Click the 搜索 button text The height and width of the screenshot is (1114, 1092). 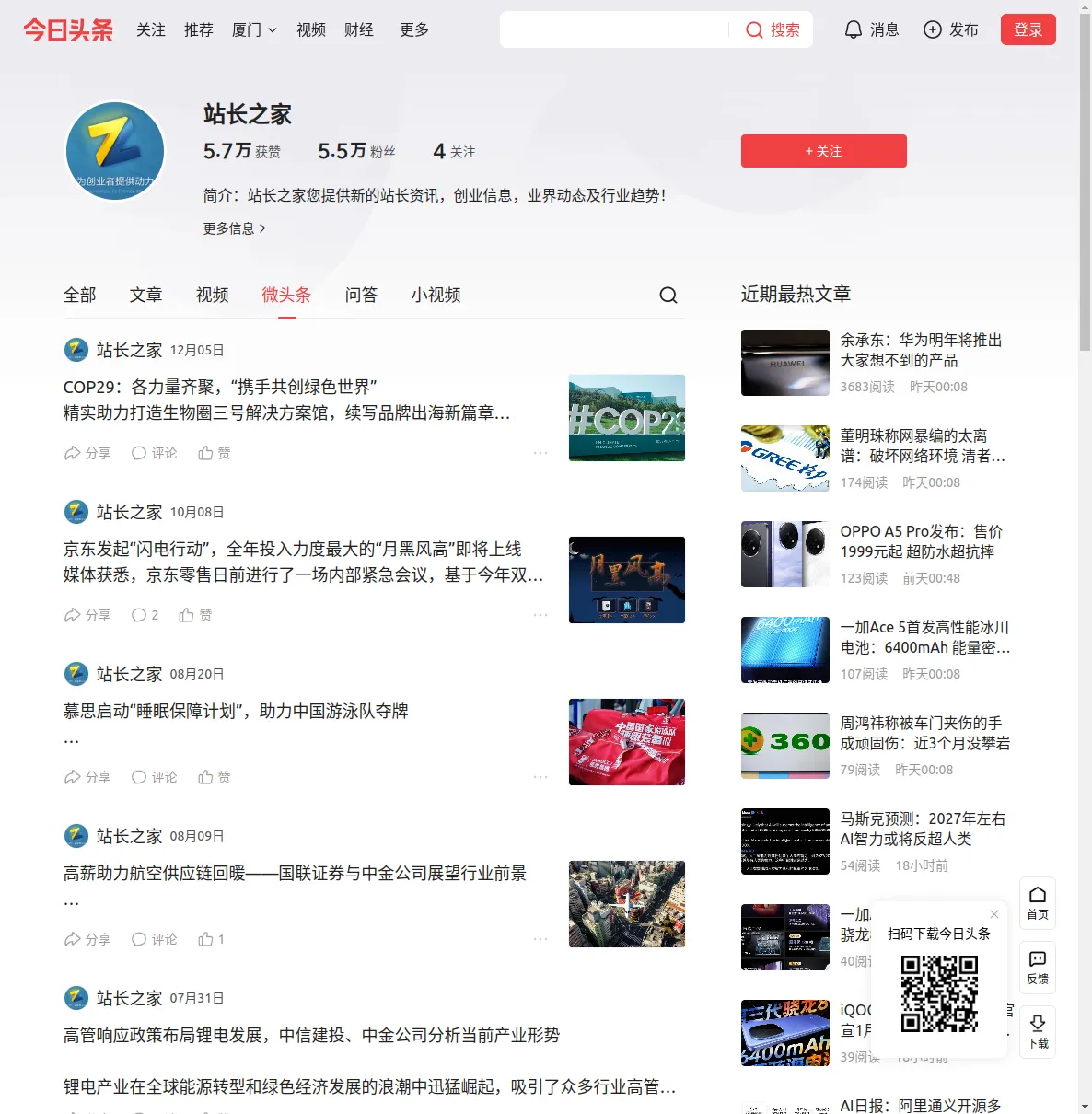pos(785,30)
